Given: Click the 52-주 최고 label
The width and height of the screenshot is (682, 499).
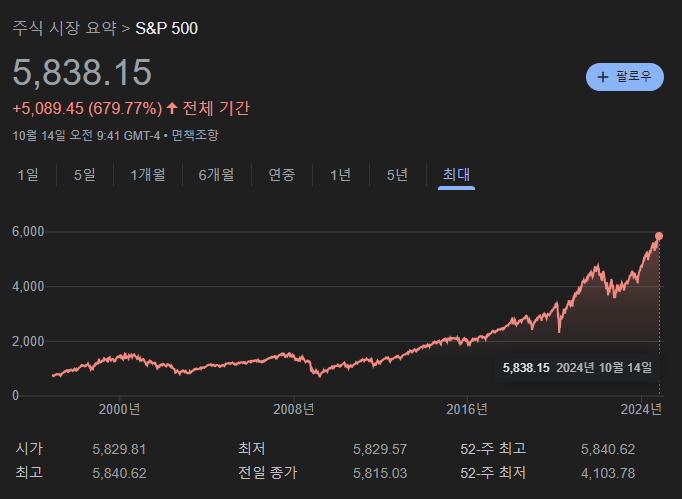Looking at the screenshot, I should click(x=493, y=449).
